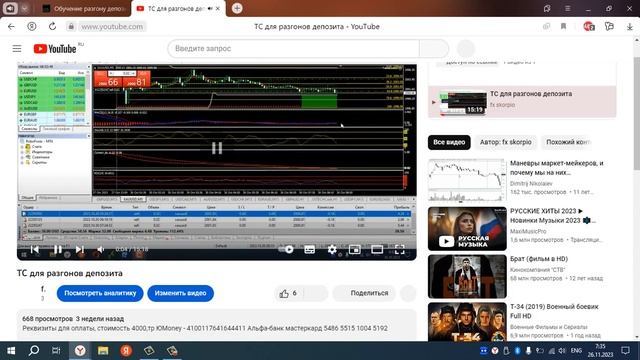Viewport: 640px width, 360px height.
Task: Reload the page with the refresh icon
Action: click(52, 27)
